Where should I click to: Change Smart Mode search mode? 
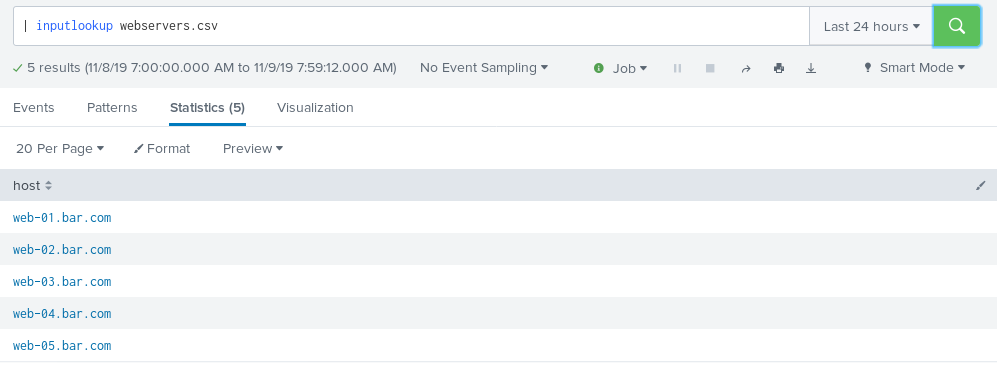coord(914,67)
